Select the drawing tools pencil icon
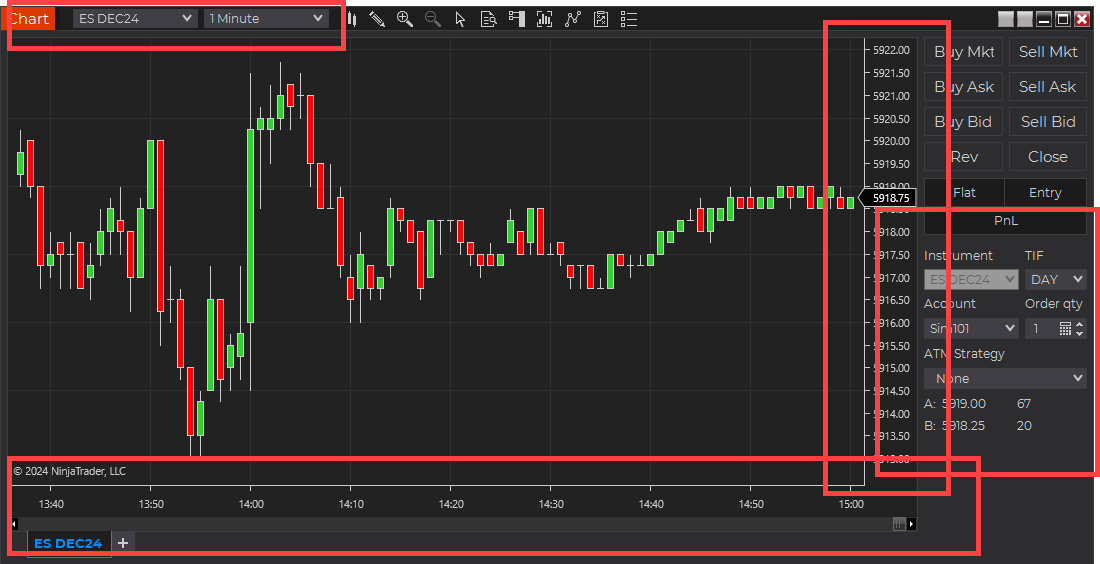Screen dimensions: 1100x564 (377, 19)
